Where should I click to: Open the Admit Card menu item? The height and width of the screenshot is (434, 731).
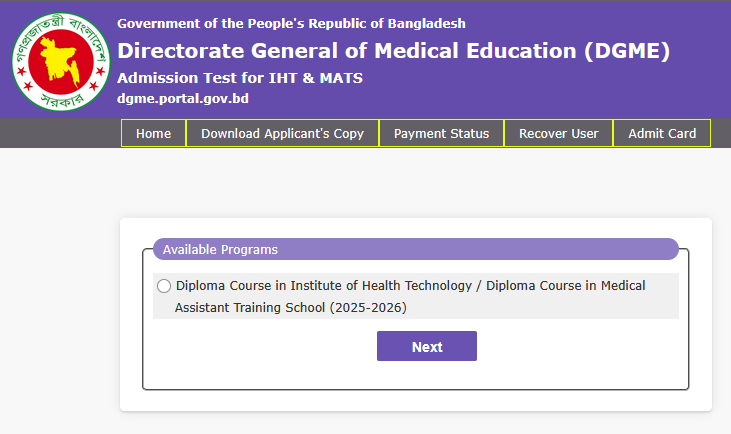[661, 133]
